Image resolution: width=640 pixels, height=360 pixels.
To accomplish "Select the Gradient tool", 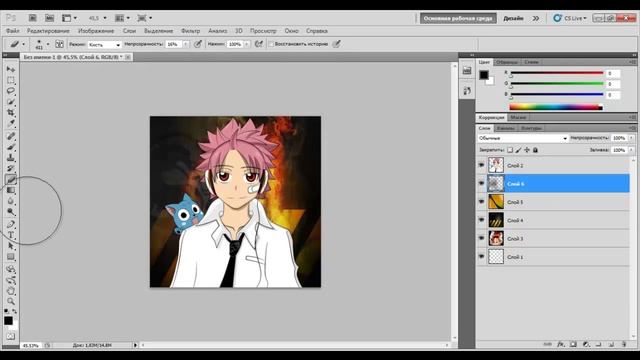I will (11, 190).
